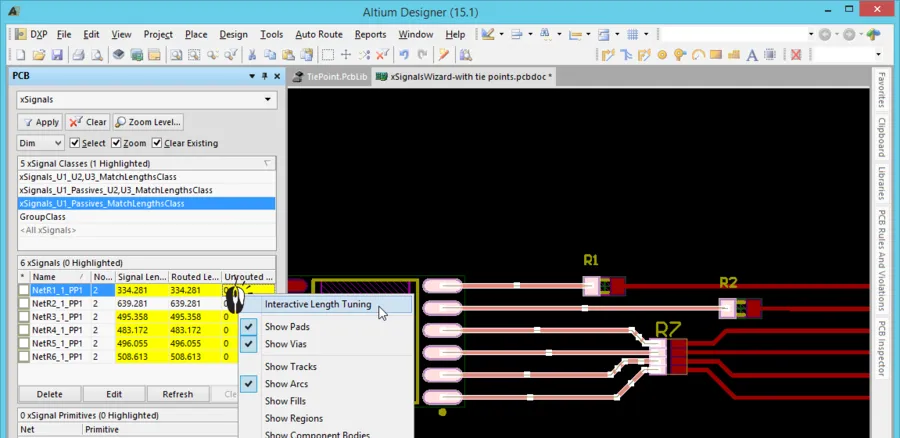Screen dimensions: 900x438
Task: Print using the printer toolbar icon
Action: click(x=79, y=55)
